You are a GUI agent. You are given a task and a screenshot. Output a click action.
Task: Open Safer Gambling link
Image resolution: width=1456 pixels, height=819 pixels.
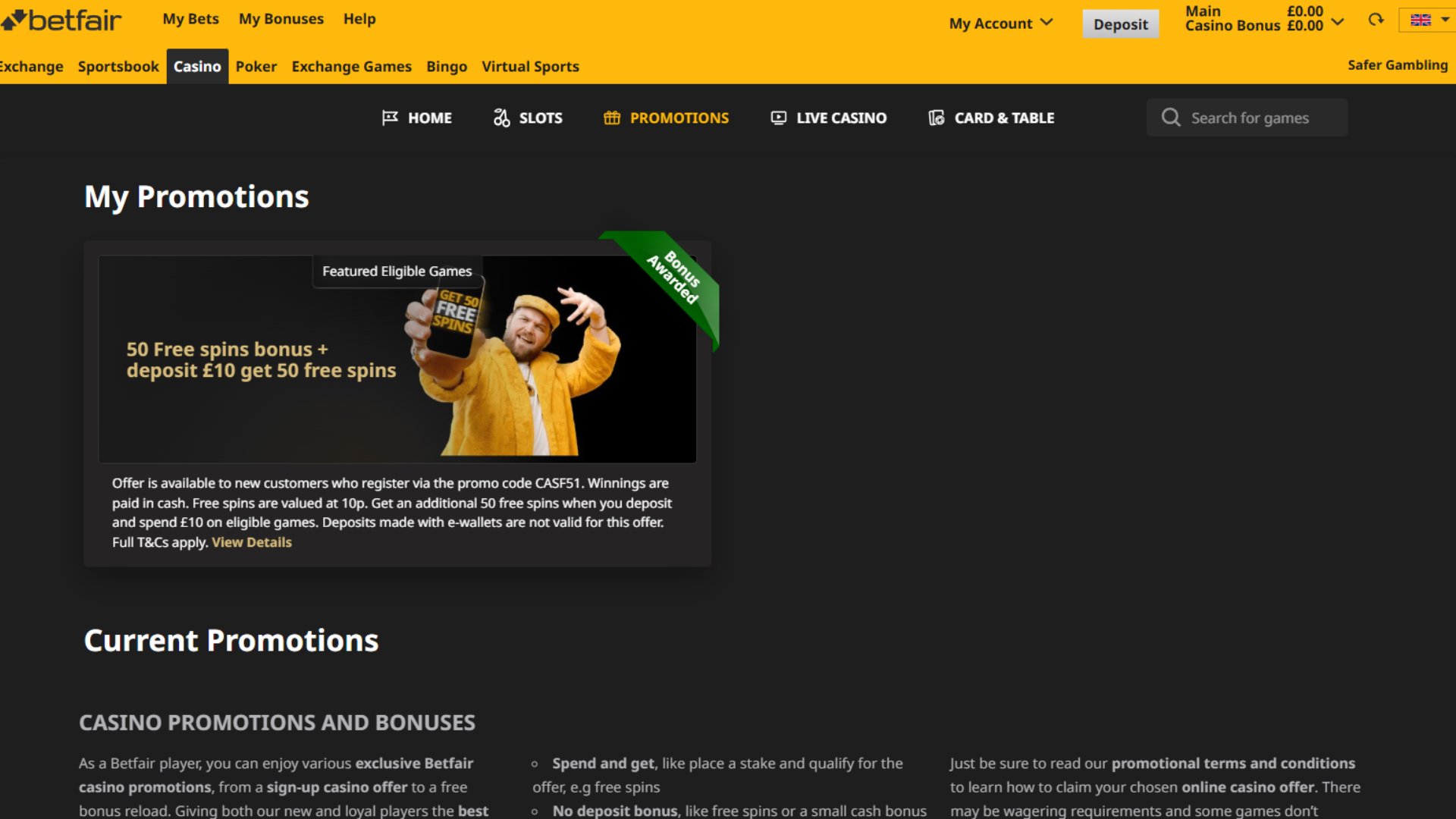(1398, 65)
